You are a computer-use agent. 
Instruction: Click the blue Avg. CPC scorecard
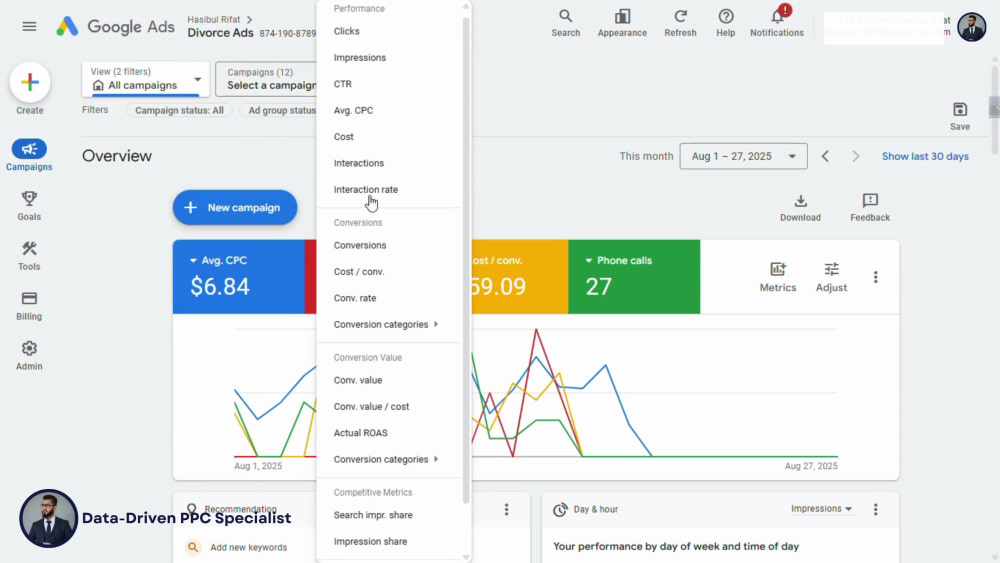(x=239, y=277)
